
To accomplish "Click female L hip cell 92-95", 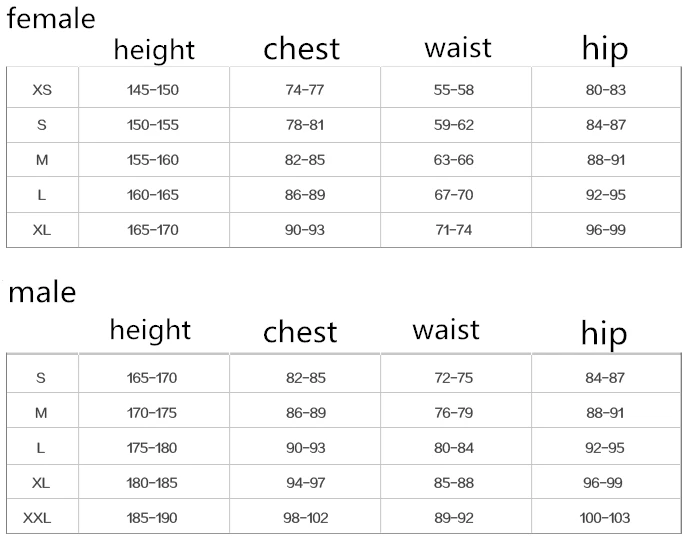I will point(606,195).
